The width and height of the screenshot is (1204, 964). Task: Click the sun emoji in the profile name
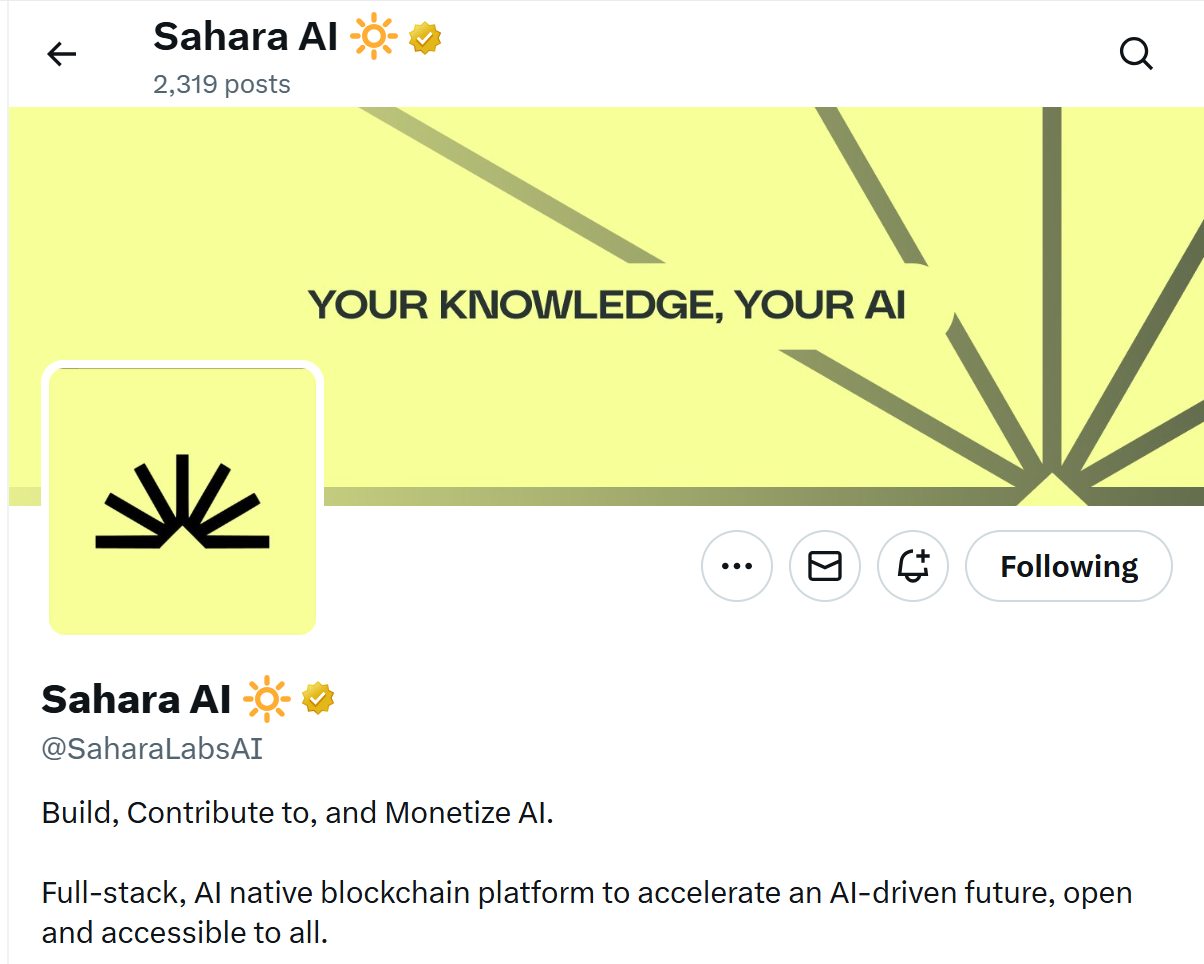[x=265, y=698]
